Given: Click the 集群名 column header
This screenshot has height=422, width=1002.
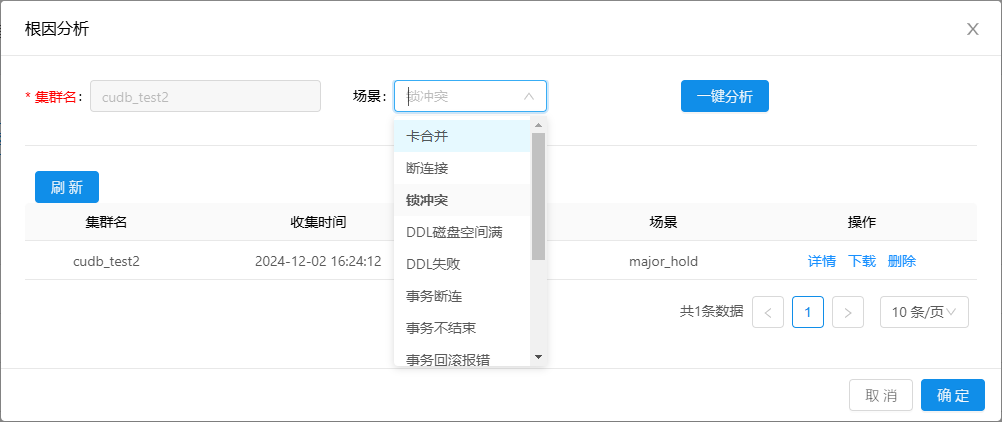Looking at the screenshot, I should coord(107,222).
